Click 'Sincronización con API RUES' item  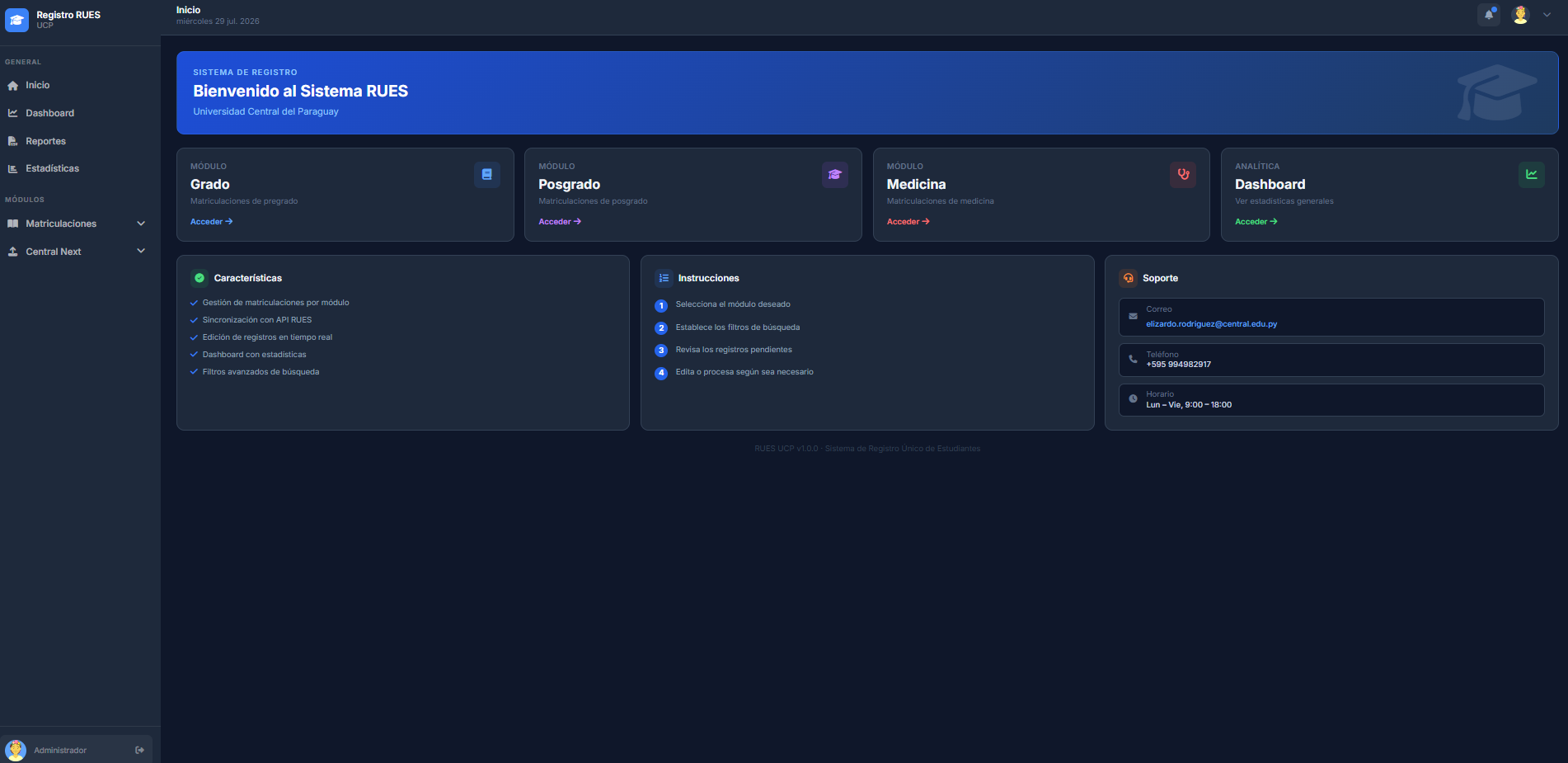click(x=257, y=320)
